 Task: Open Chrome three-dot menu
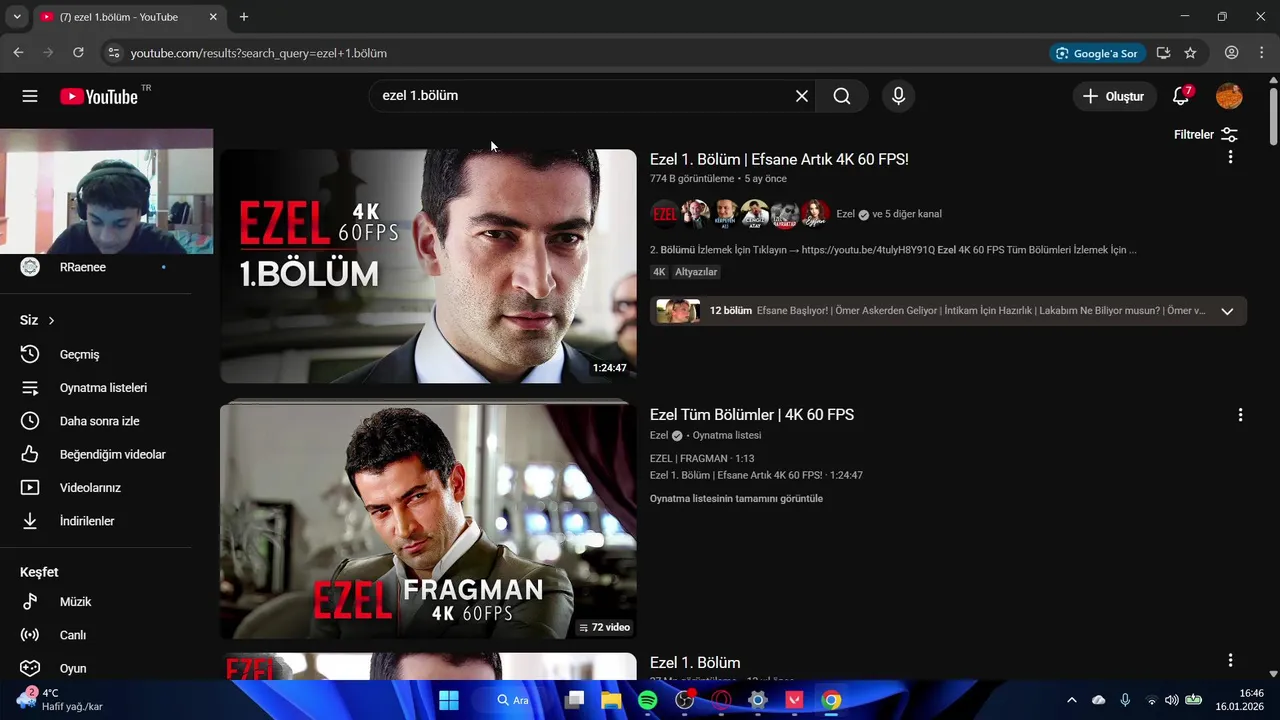(x=1261, y=53)
